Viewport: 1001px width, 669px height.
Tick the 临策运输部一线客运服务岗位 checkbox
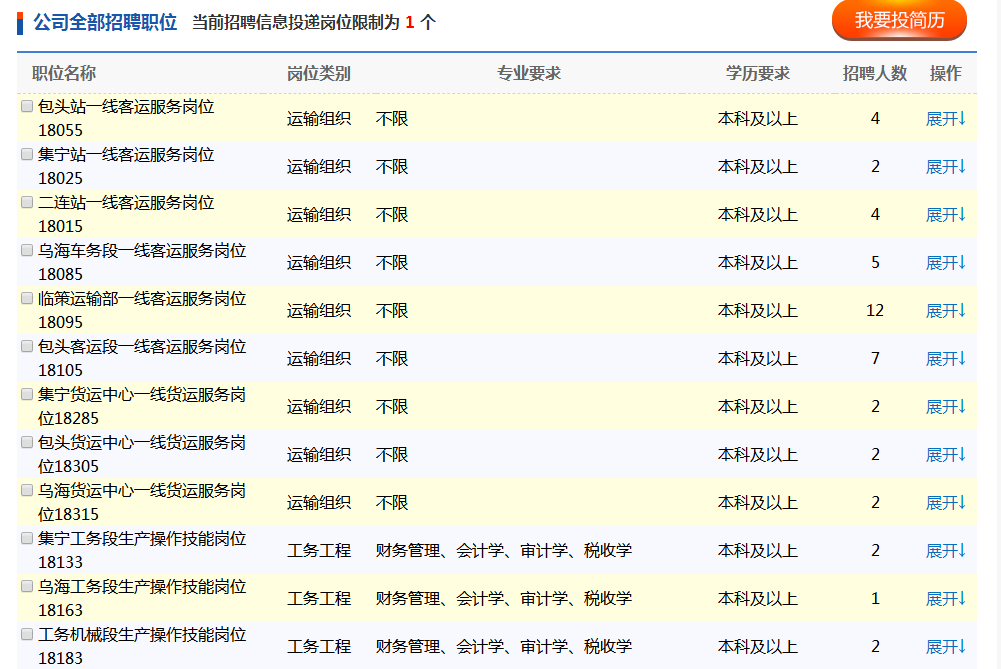click(27, 298)
